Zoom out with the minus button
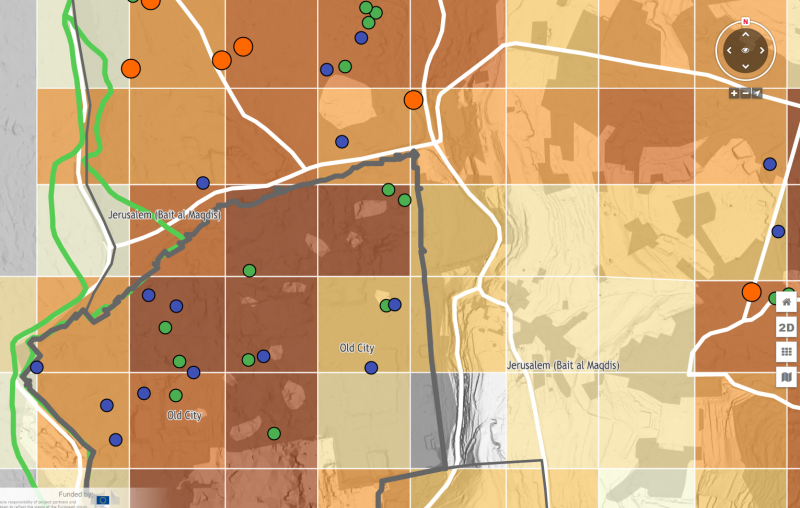The height and width of the screenshot is (508, 800). (x=745, y=93)
